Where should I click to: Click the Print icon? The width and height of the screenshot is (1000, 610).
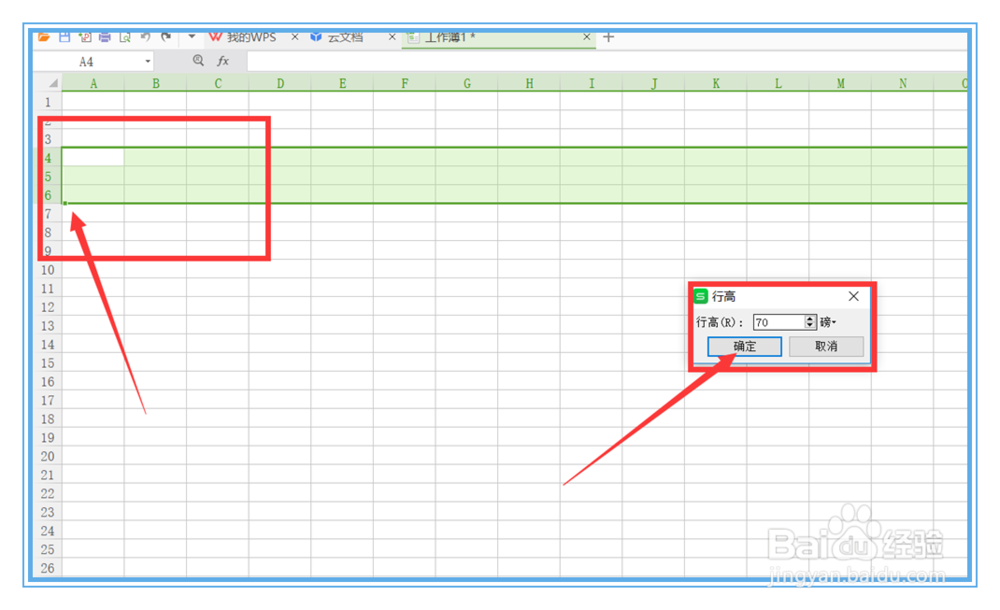pos(105,37)
